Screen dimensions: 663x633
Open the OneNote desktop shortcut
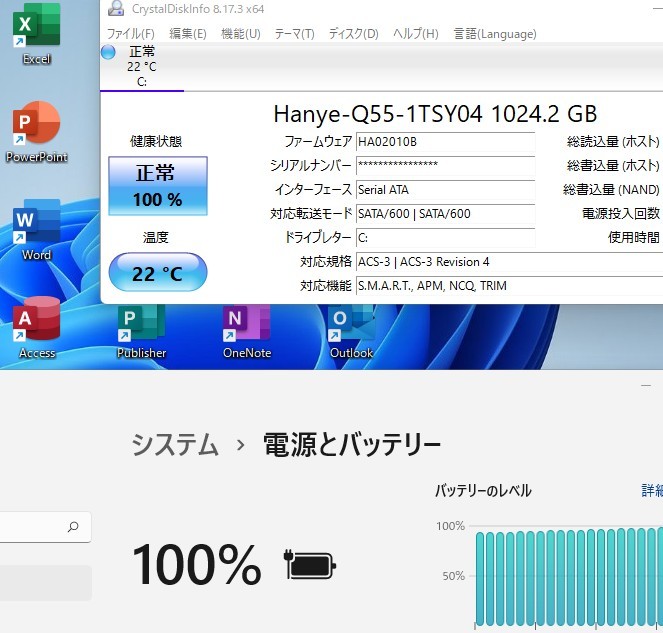point(247,331)
